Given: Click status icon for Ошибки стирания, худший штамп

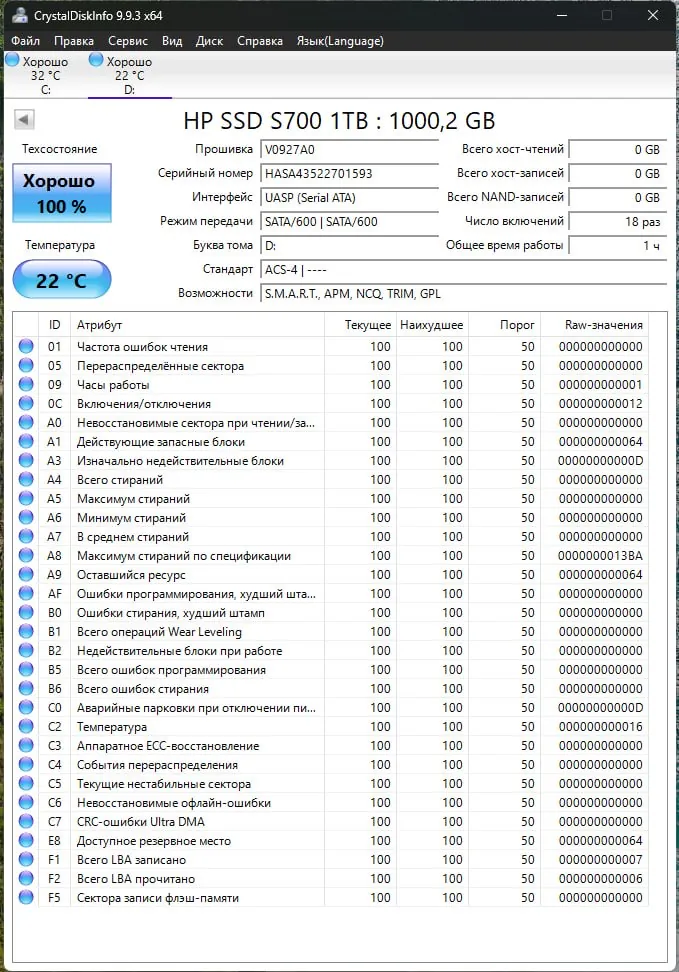Looking at the screenshot, I should 26,612.
